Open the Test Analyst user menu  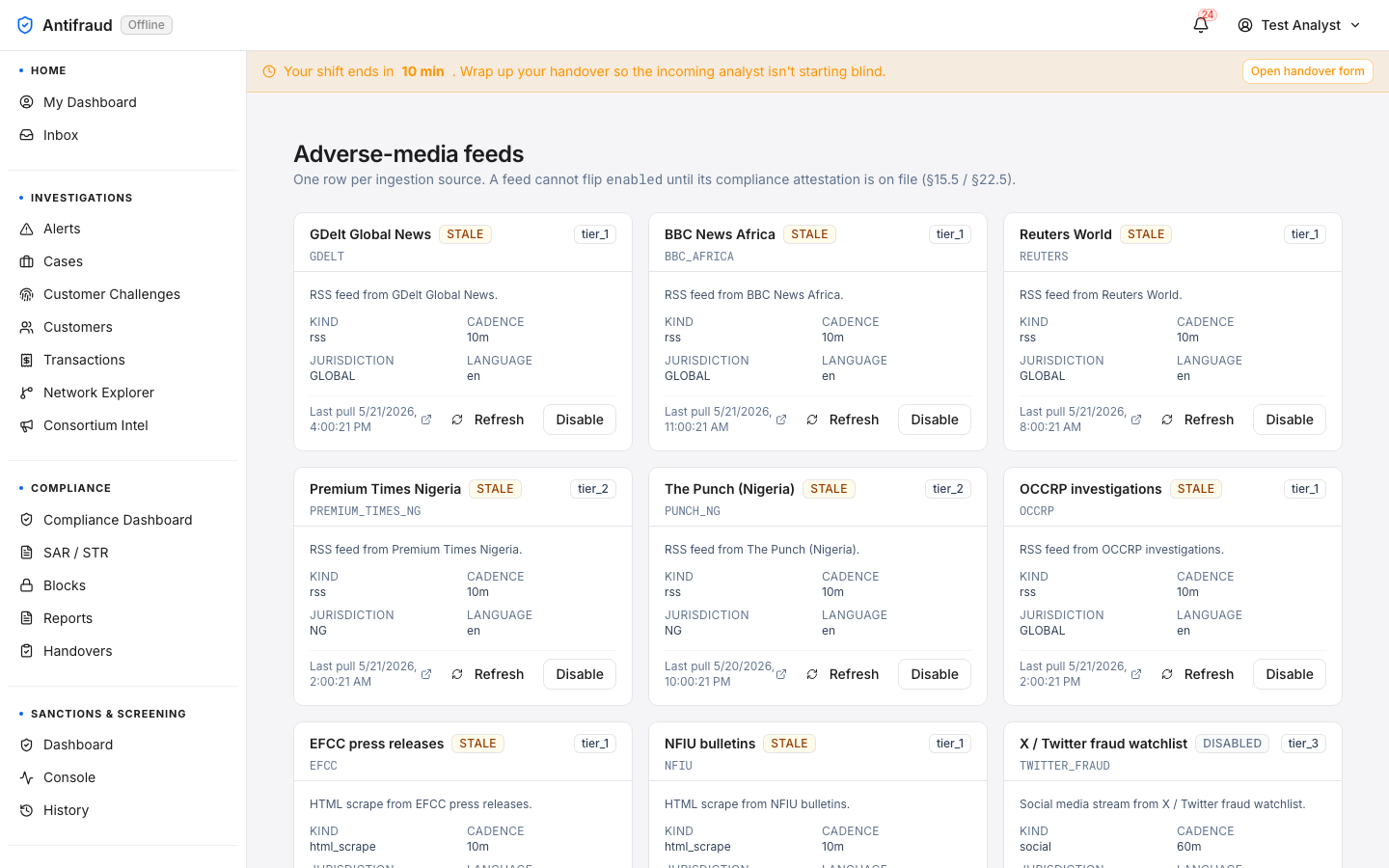pyautogui.click(x=1299, y=25)
